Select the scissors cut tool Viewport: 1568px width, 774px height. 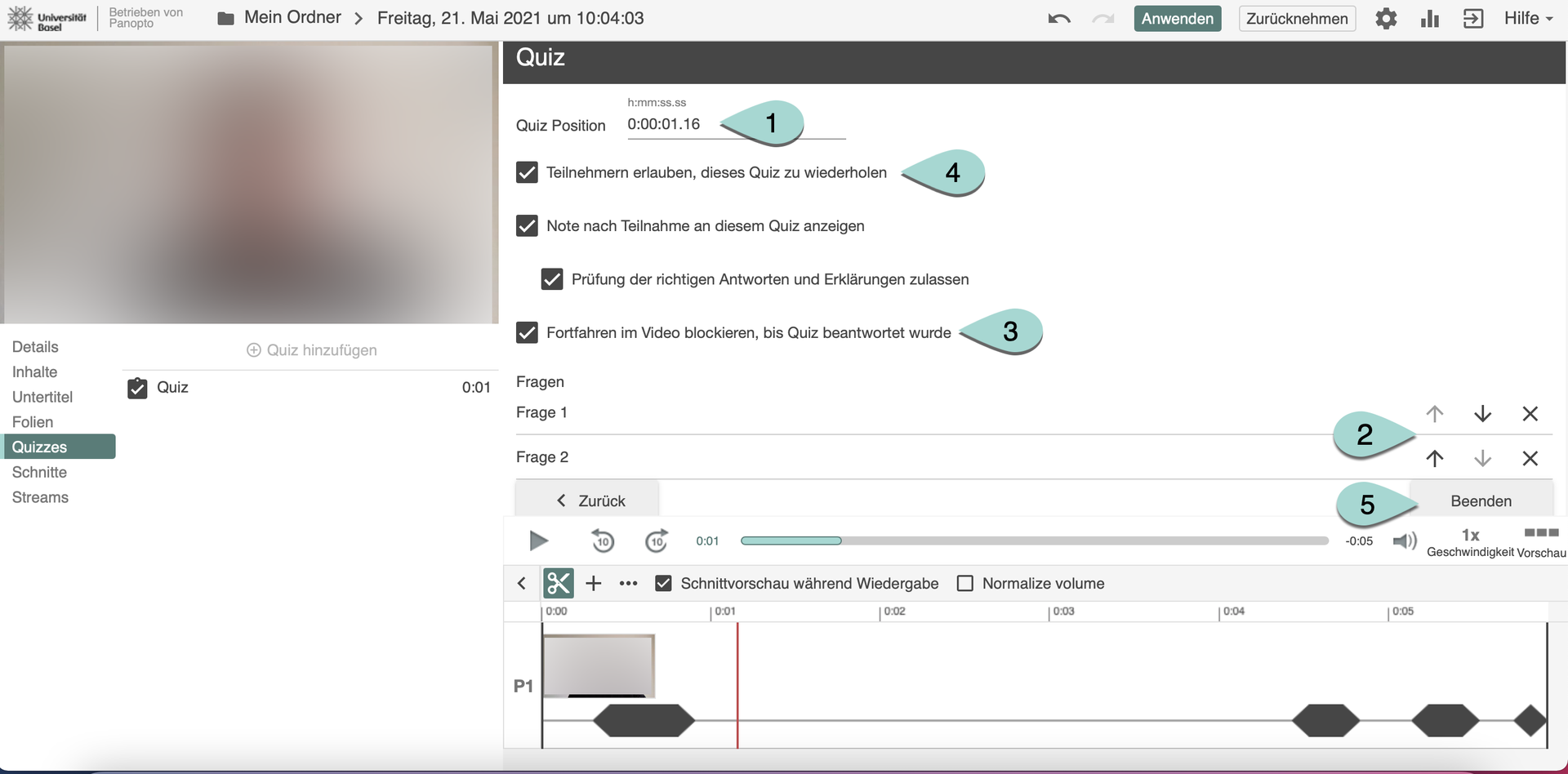click(x=559, y=583)
